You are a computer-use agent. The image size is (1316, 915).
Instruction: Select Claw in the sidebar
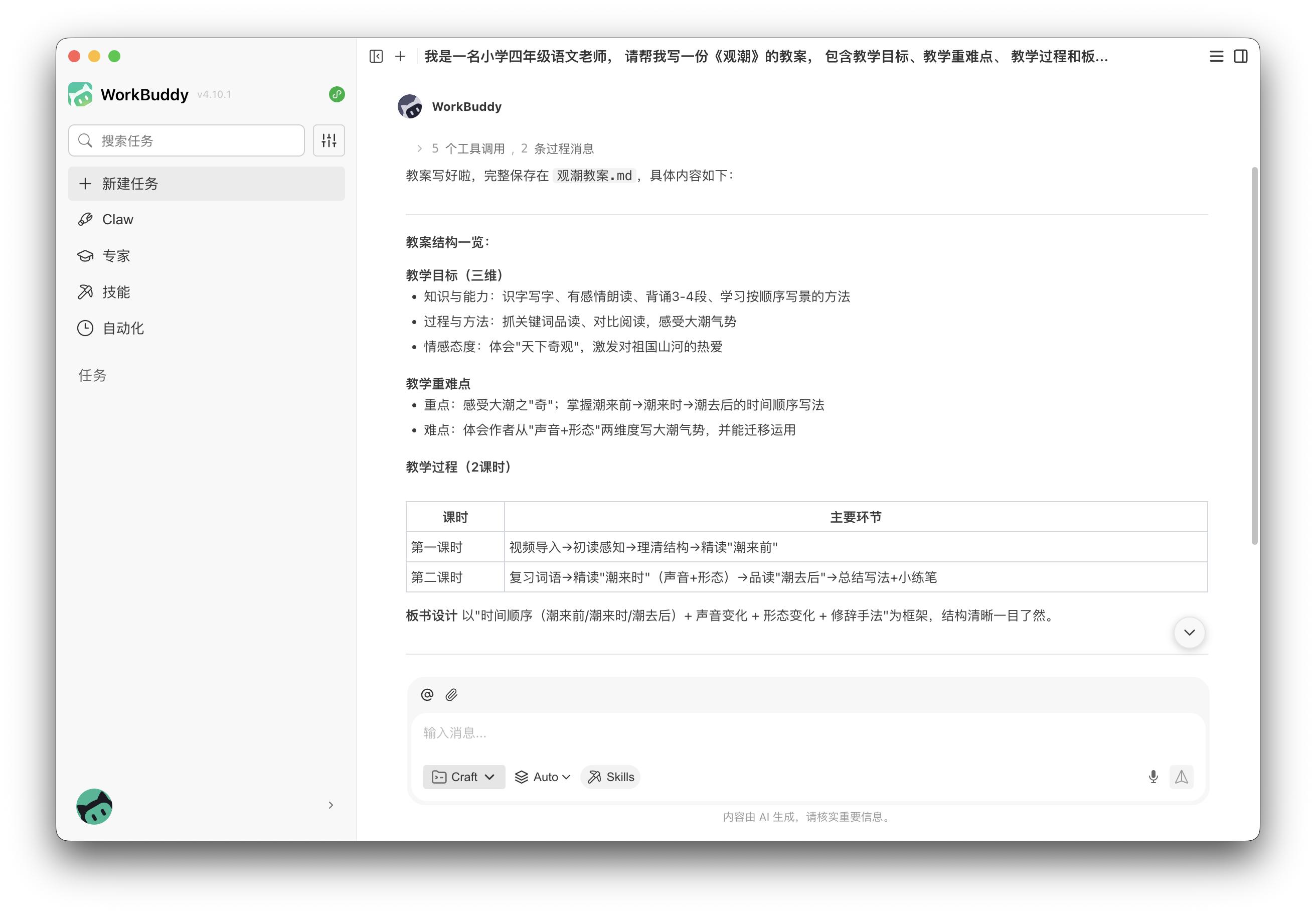point(116,219)
